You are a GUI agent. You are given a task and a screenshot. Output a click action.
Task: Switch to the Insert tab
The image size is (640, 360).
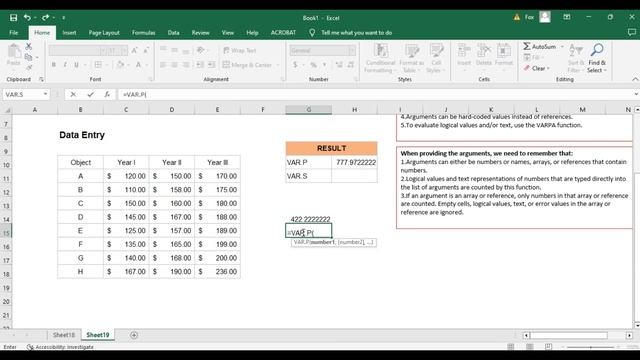coord(69,33)
